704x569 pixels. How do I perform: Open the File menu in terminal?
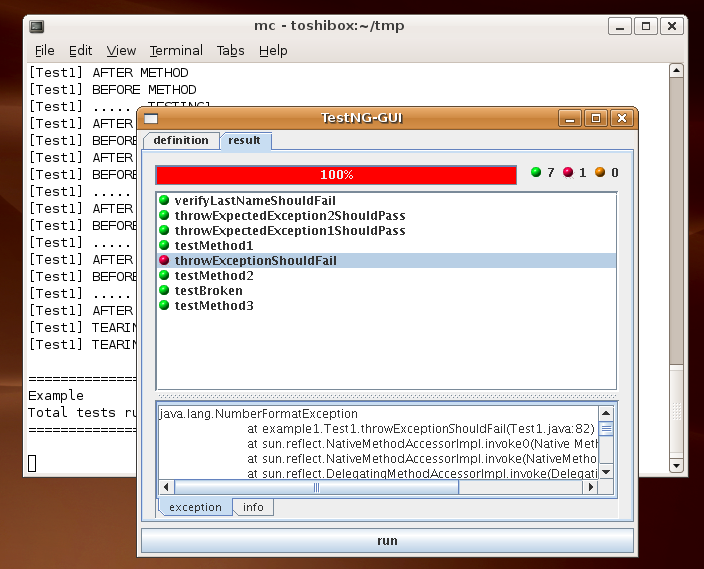point(44,51)
